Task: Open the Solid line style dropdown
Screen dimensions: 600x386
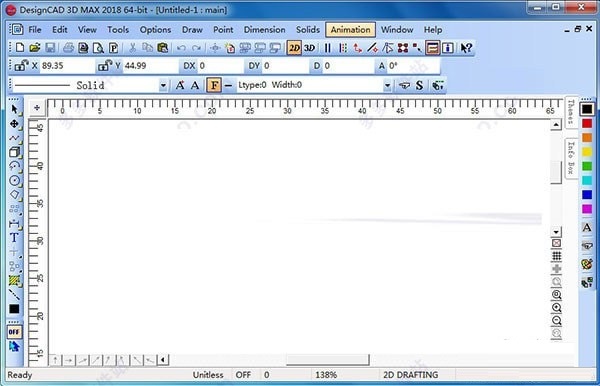Action: pyautogui.click(x=163, y=85)
